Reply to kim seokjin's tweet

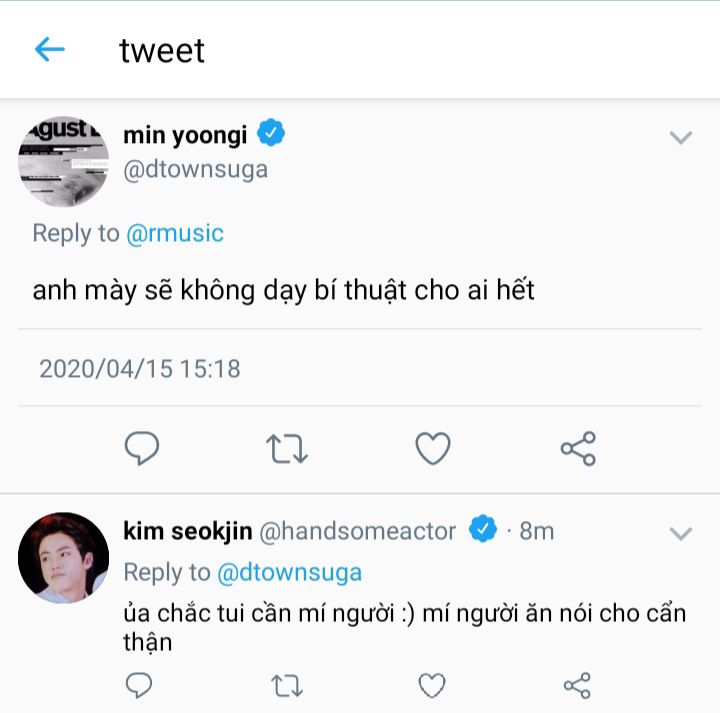(140, 685)
